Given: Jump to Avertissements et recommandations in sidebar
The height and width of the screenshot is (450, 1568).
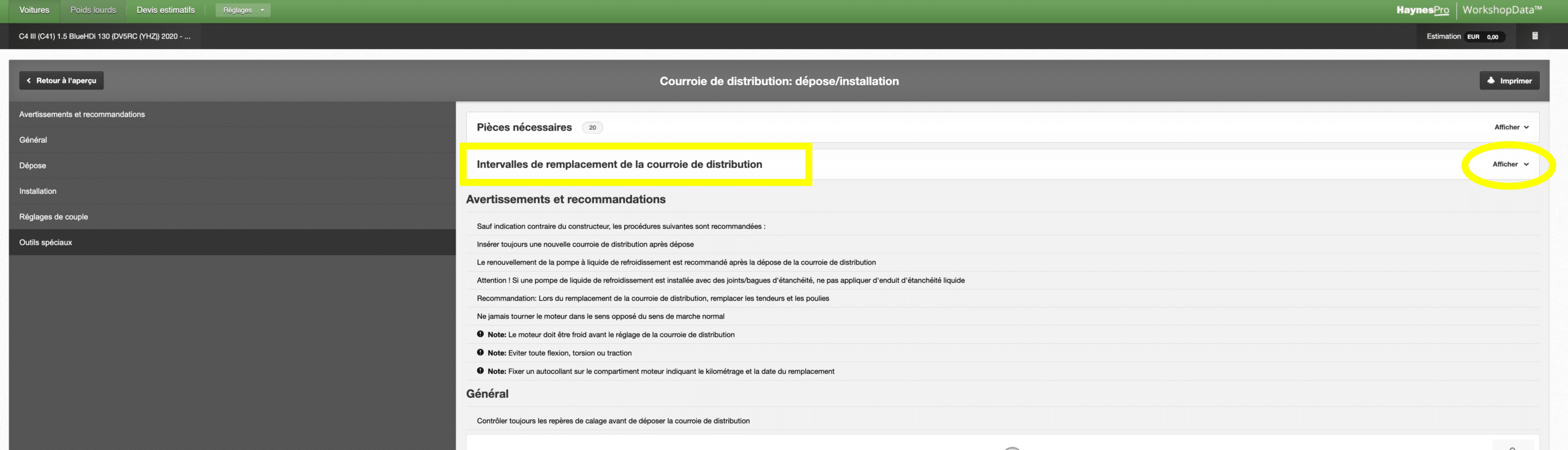Looking at the screenshot, I should coord(82,115).
